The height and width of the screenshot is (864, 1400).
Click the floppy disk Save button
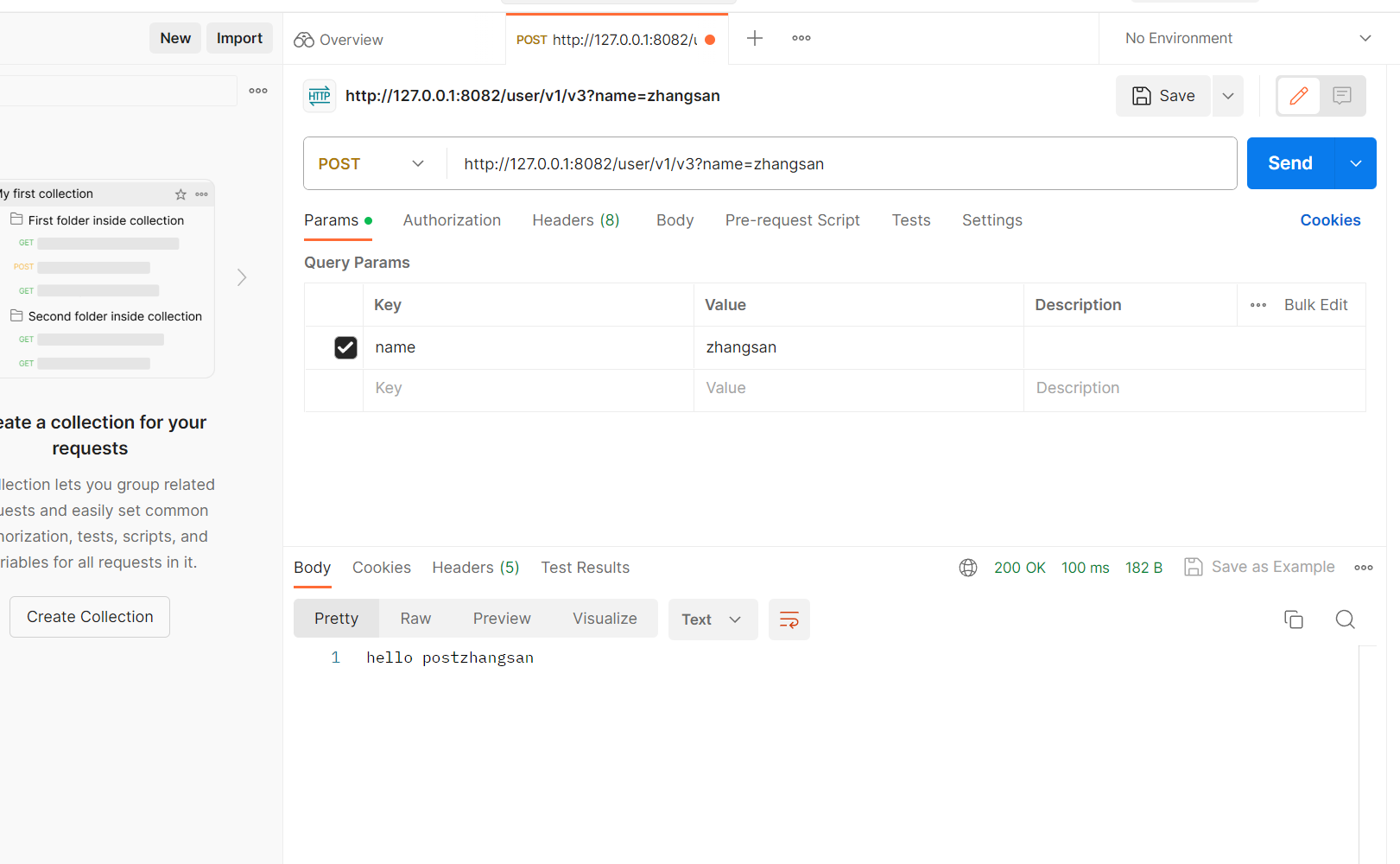(1163, 96)
